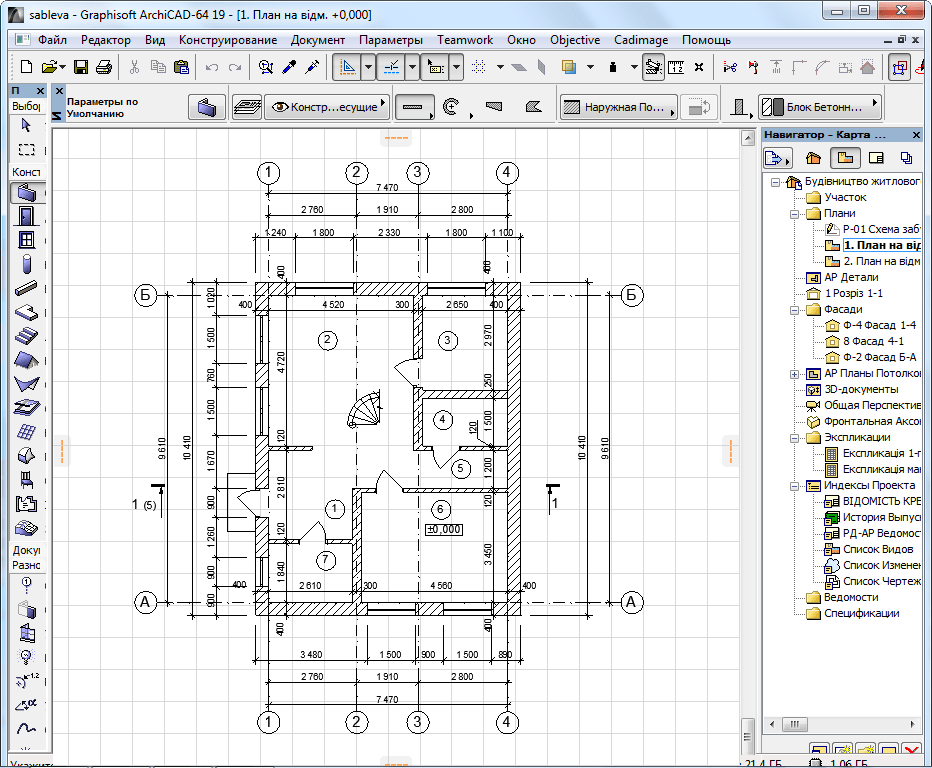Select the Beam tool in toolbox
The image size is (932, 768).
pyautogui.click(x=26, y=288)
